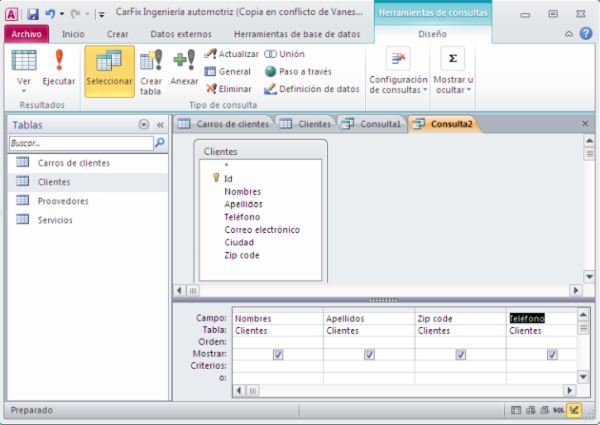Image resolution: width=600 pixels, height=425 pixels.
Task: Click the Buscar search field in Tablas pane
Action: (x=80, y=143)
